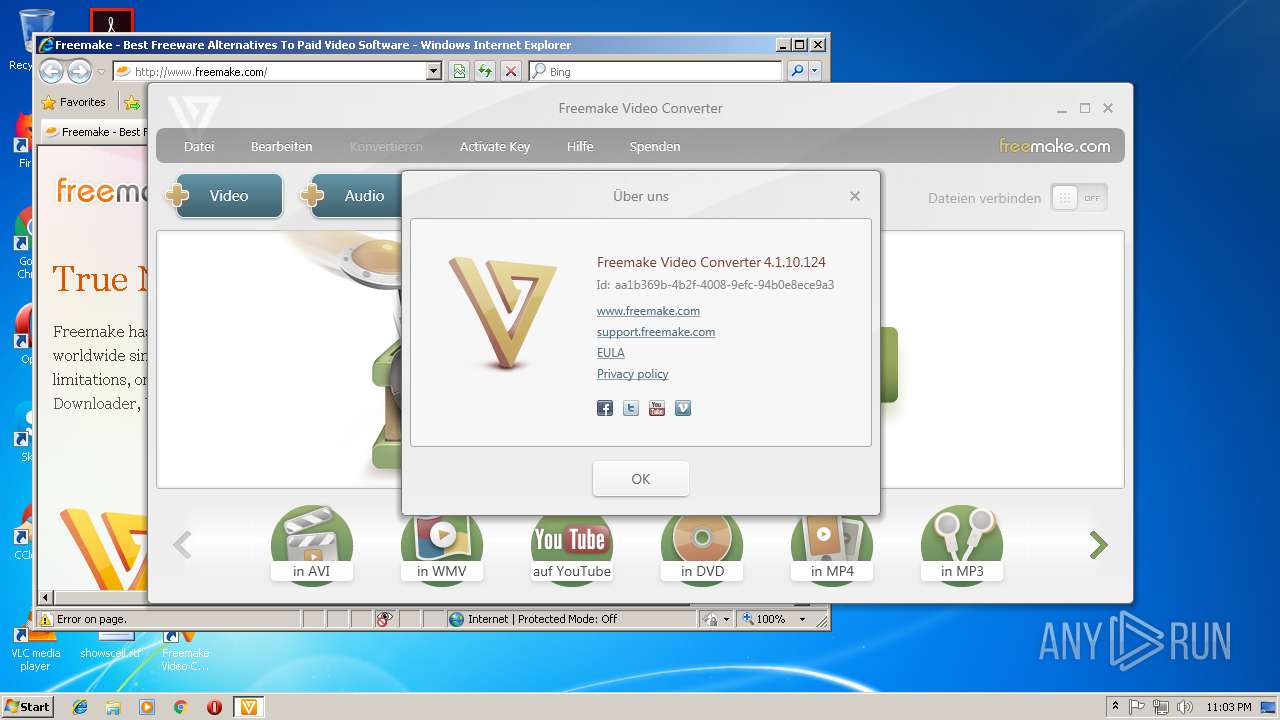Open the Hilfe menu
This screenshot has height=720, width=1280.
tap(580, 146)
